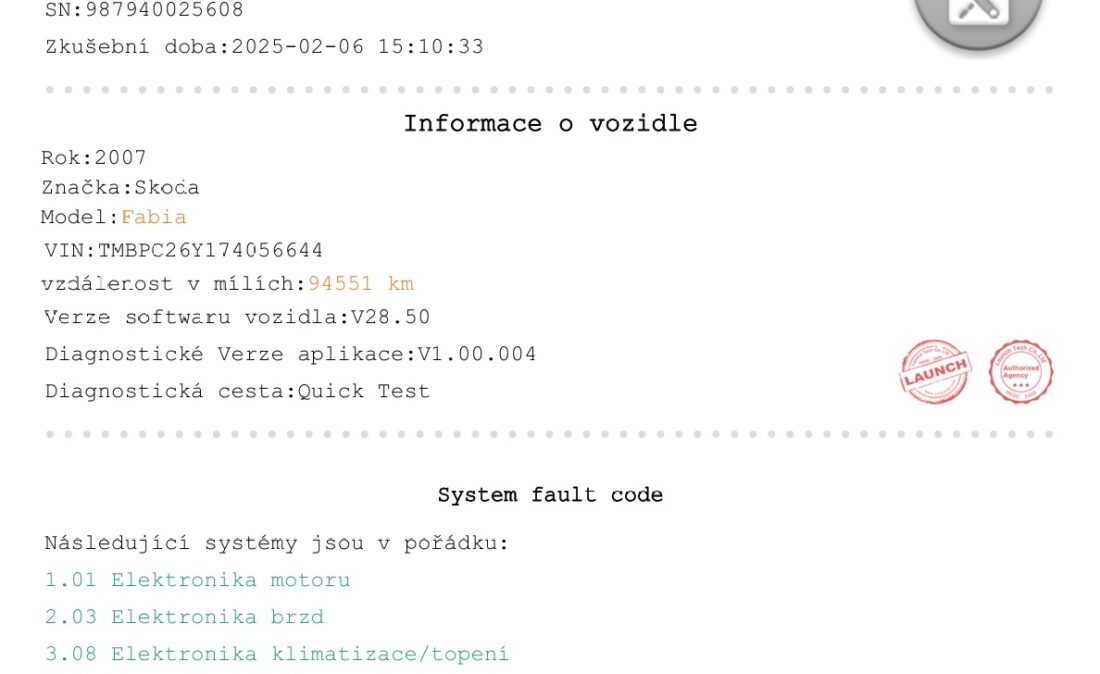
Task: Open 3.08 Elektronika klimatizace/topení system
Action: pyautogui.click(x=276, y=654)
